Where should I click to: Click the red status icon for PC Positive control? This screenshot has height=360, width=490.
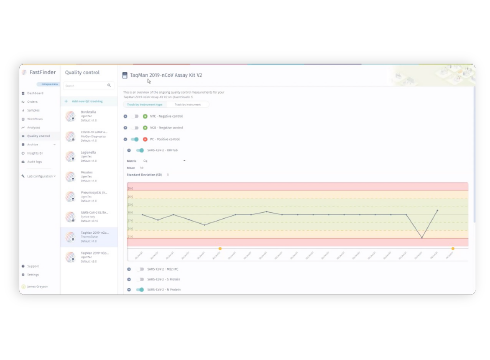coord(145,139)
